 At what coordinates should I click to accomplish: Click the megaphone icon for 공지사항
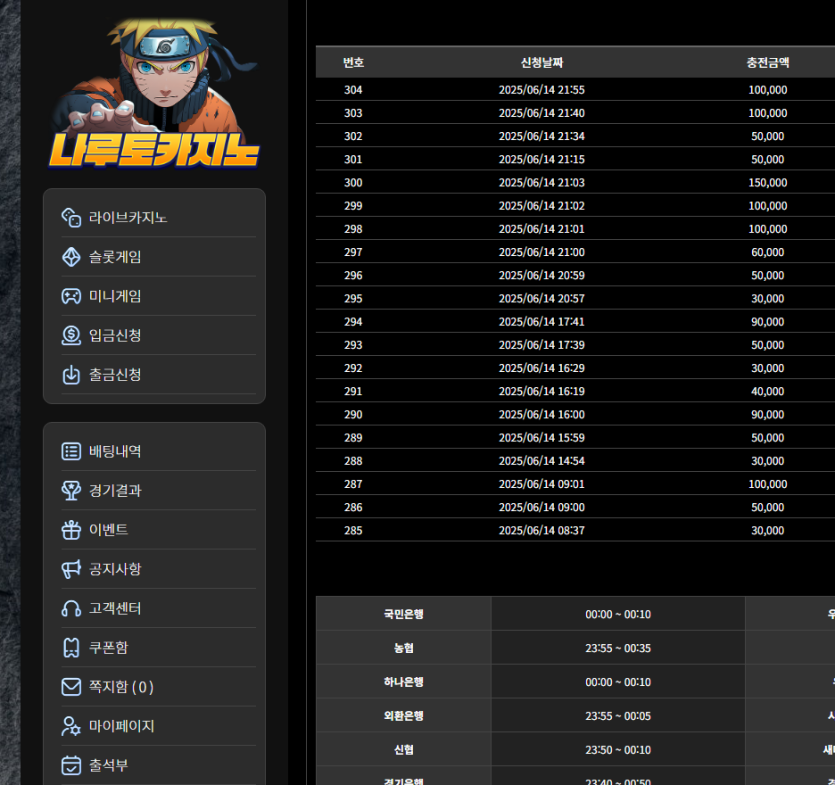pos(71,569)
